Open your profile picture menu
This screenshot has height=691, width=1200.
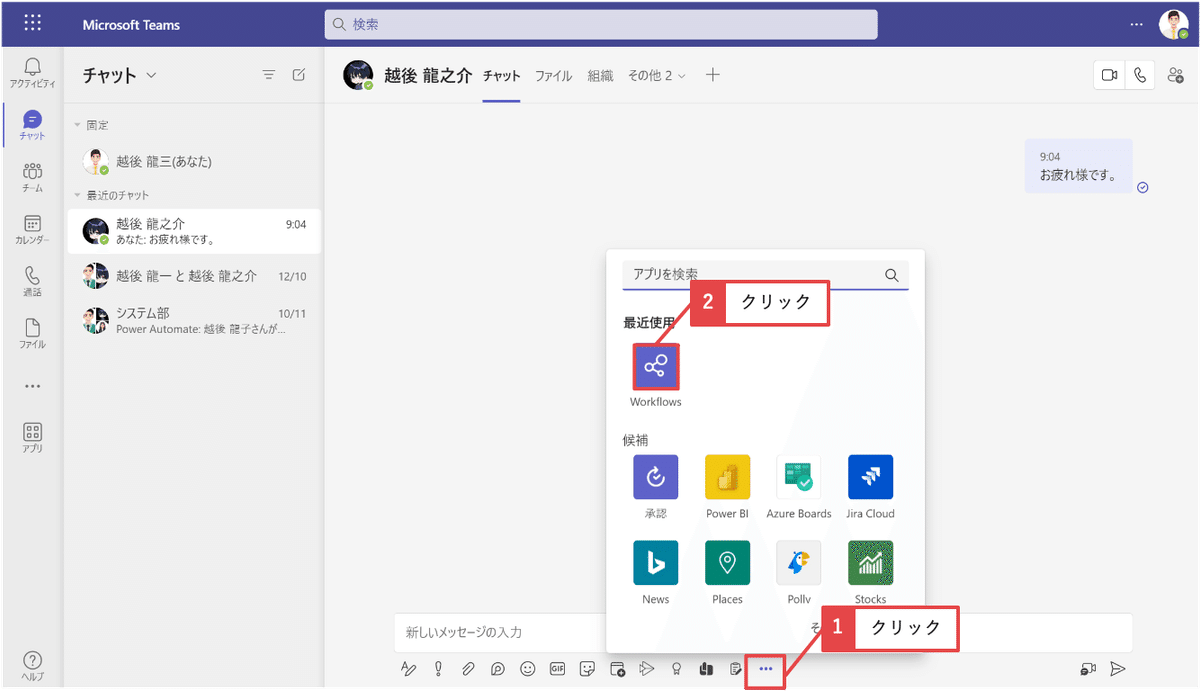[1173, 24]
